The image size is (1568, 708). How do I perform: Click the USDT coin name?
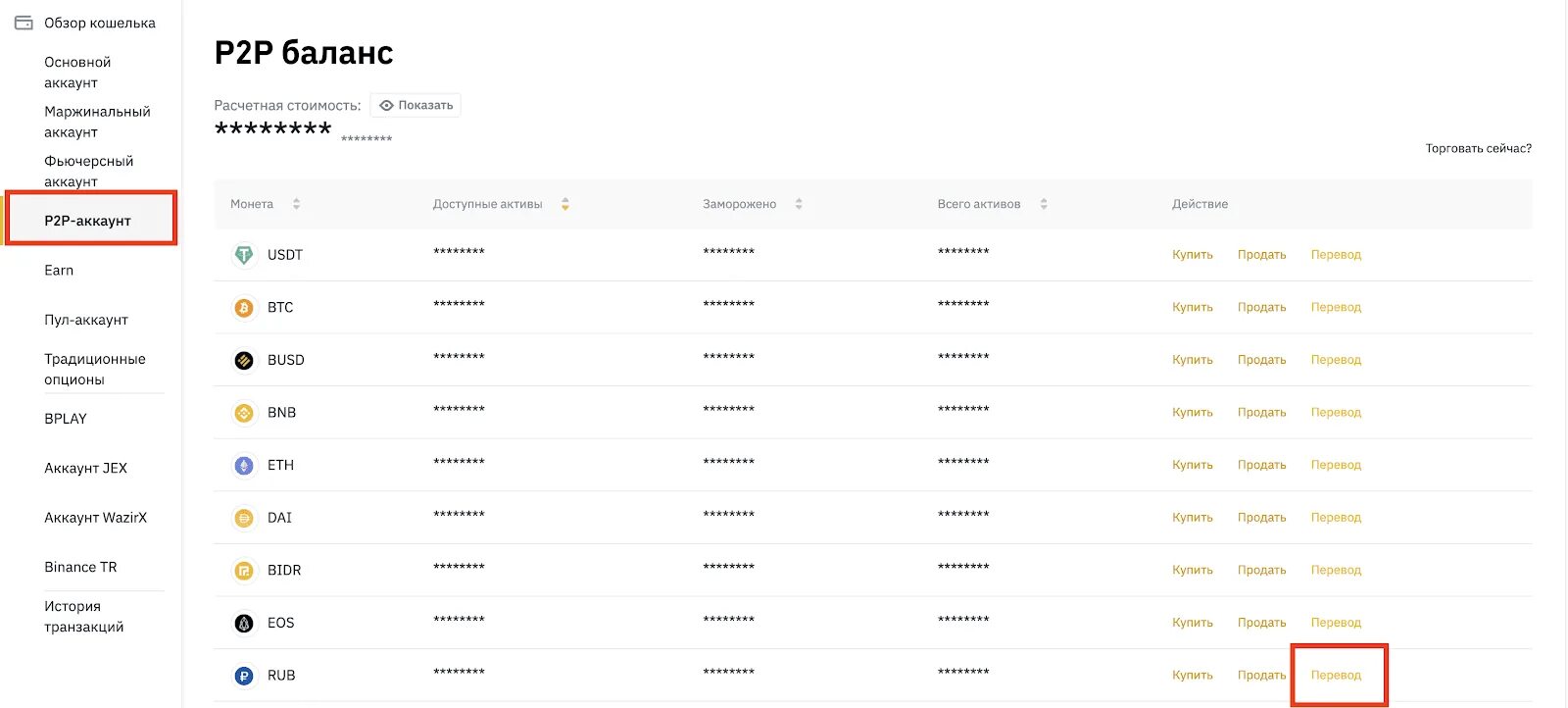285,255
